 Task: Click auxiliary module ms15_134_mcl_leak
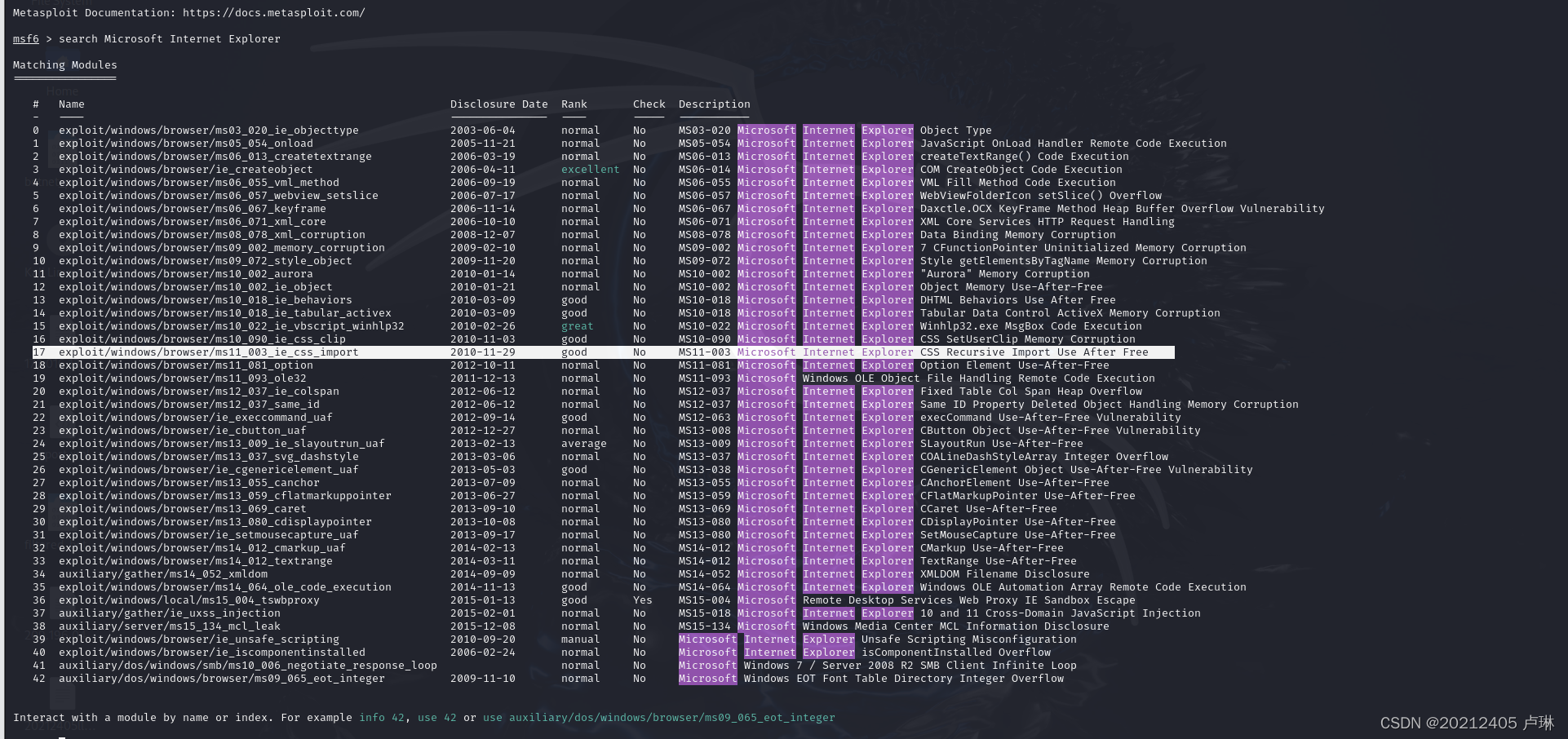pos(170,626)
